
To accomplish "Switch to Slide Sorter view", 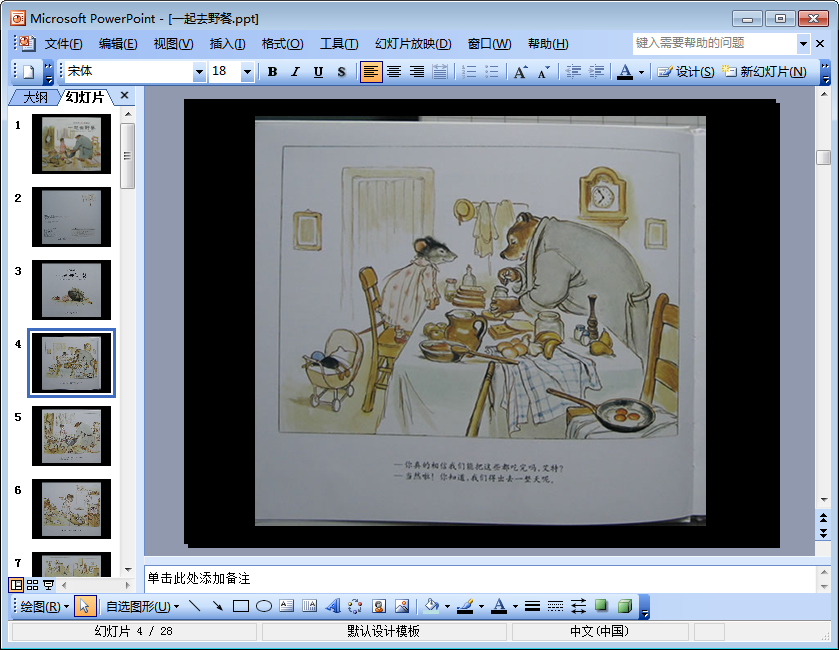I will tap(33, 585).
